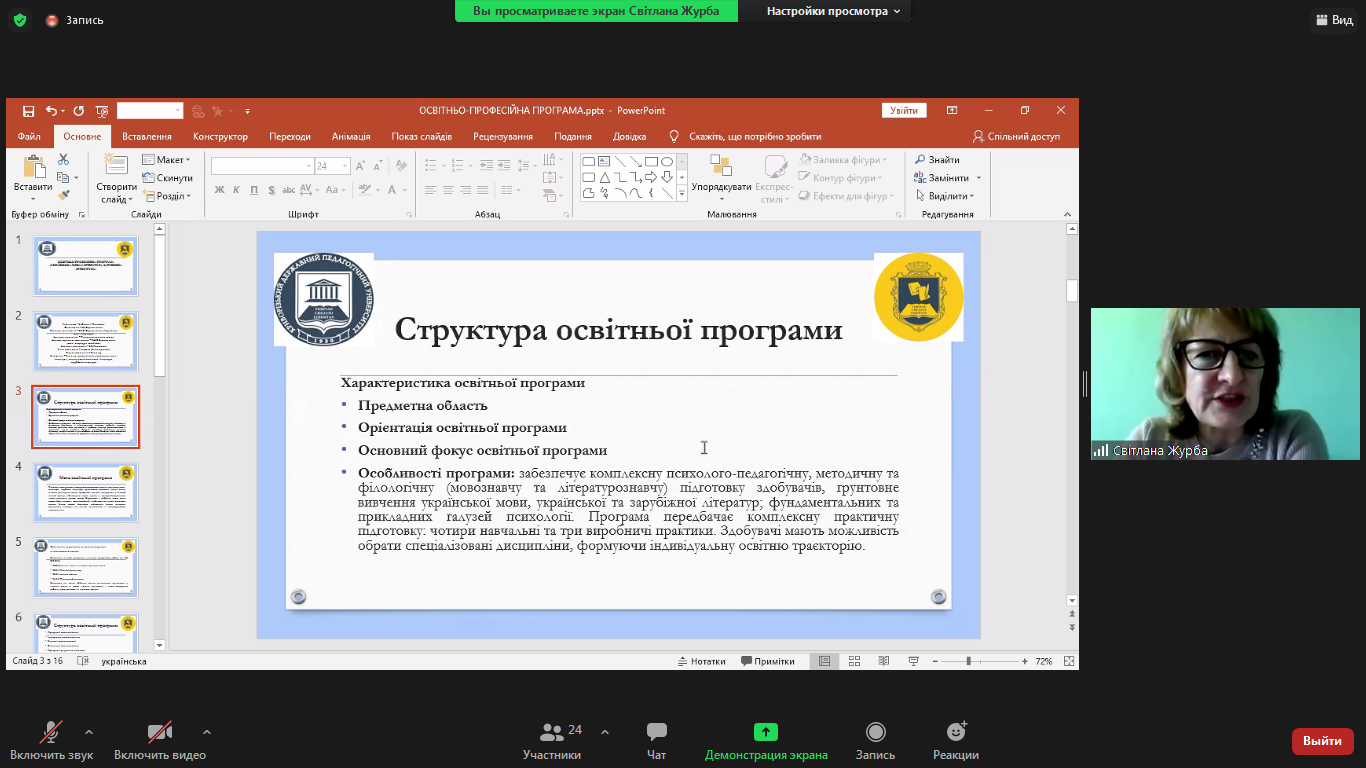Select slide 4 thumbnail in slide panel
Image resolution: width=1366 pixels, height=768 pixels.
click(86, 492)
